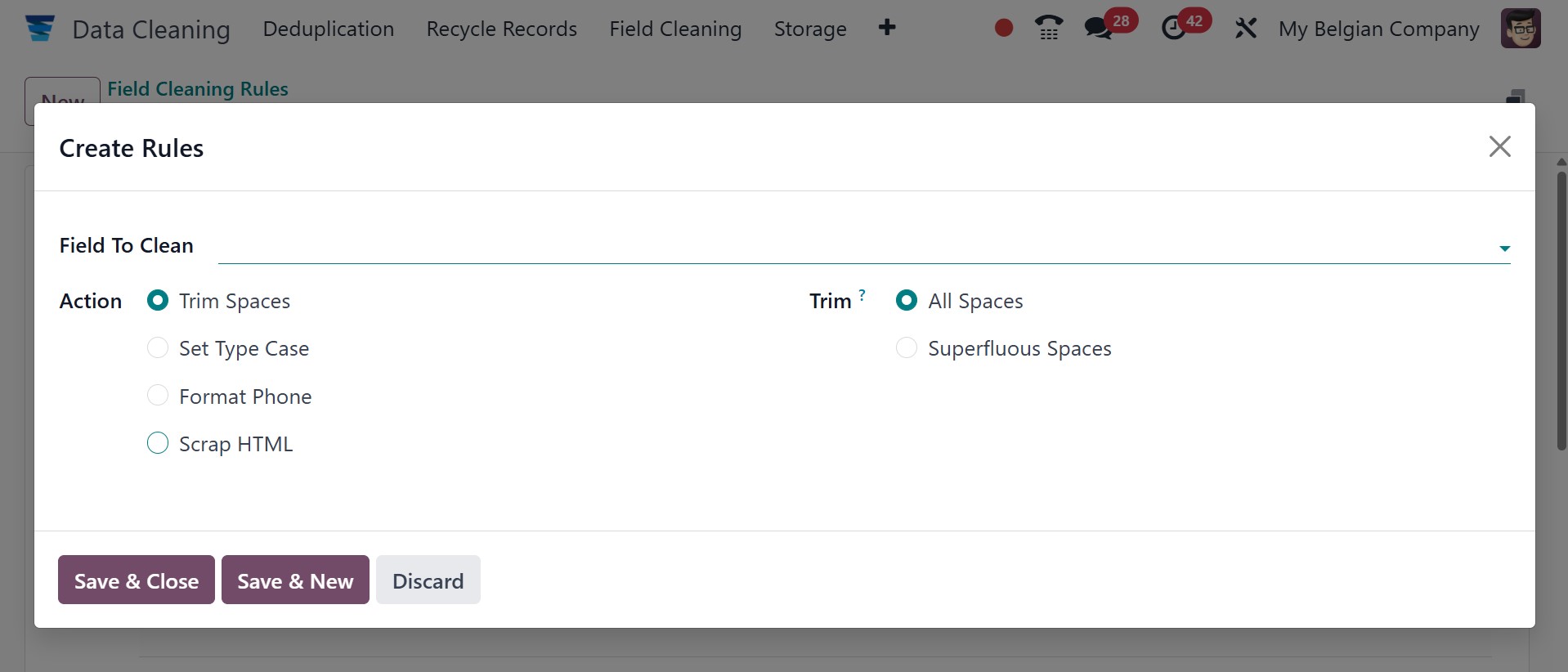Expand the Field To Clean dropdown arrow
This screenshot has height=672, width=1568.
pyautogui.click(x=1504, y=248)
